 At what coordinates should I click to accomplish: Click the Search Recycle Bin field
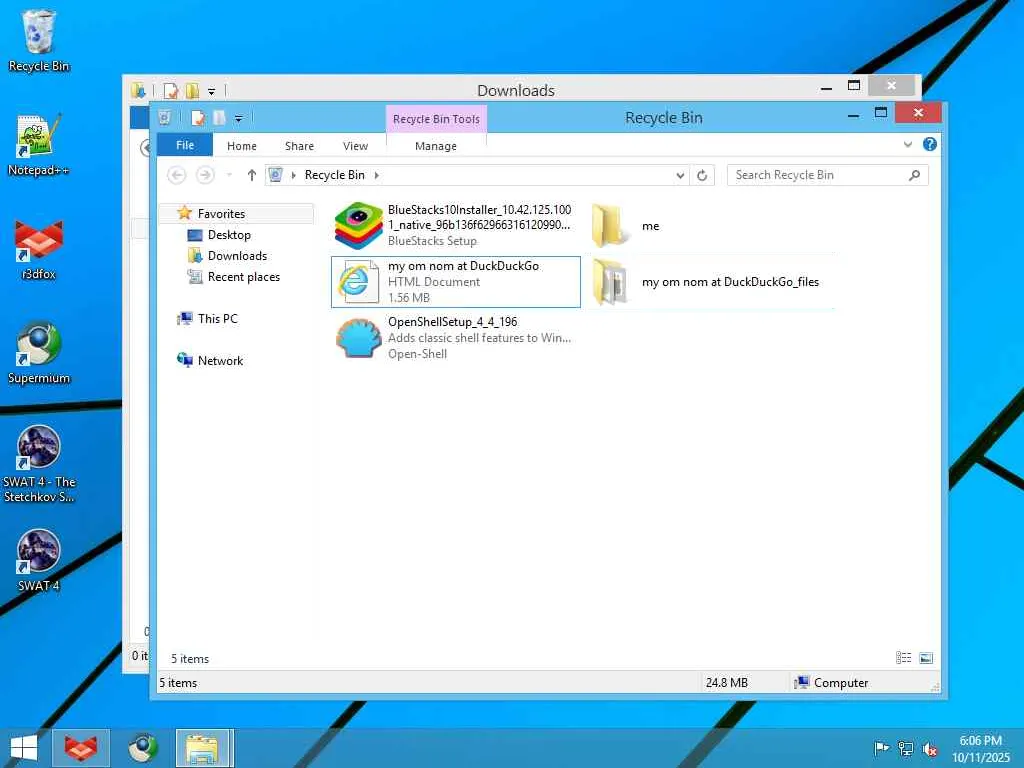(x=827, y=175)
